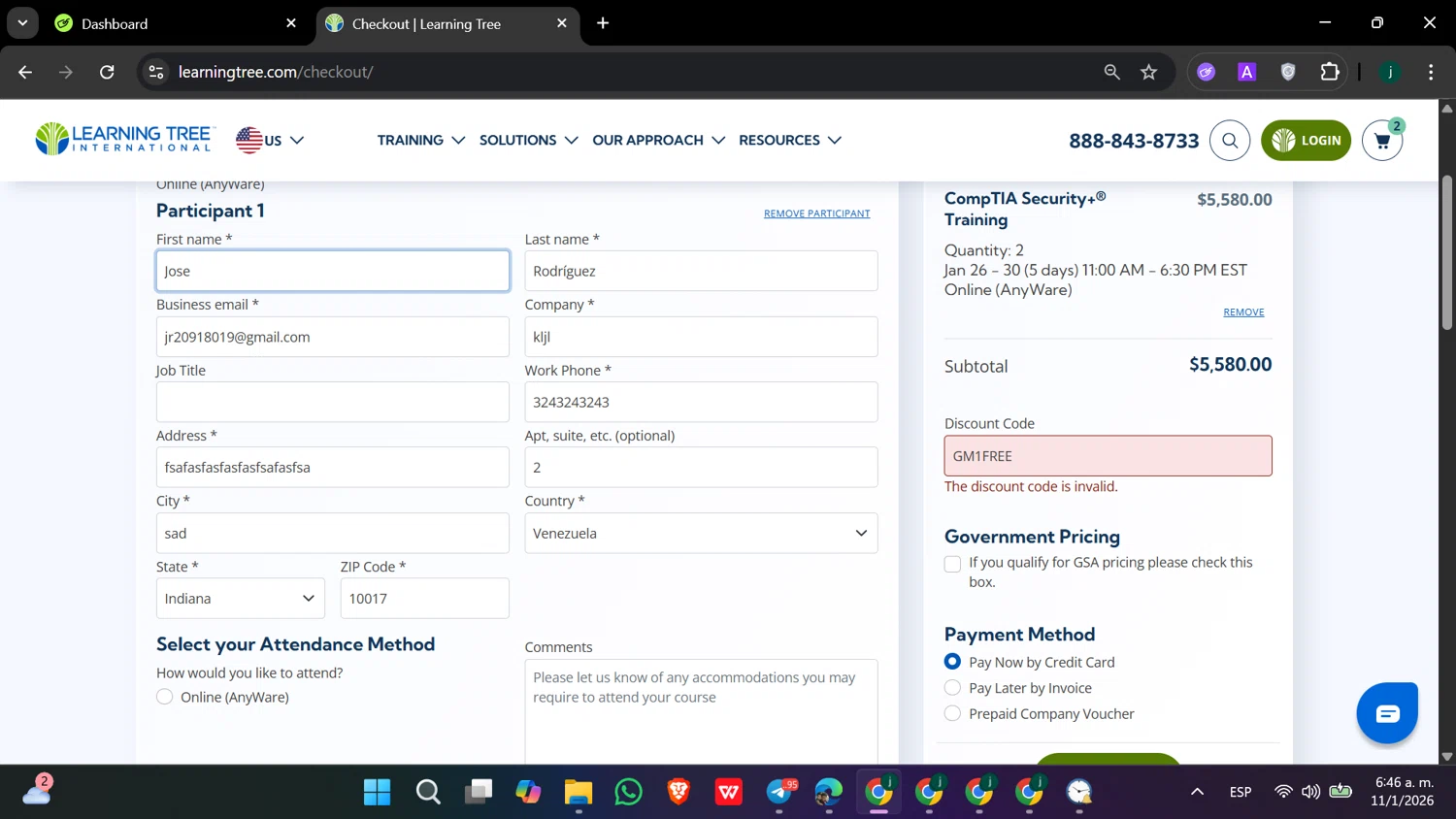This screenshot has height=819, width=1456.
Task: Open Telegram from the taskbar
Action: point(779,793)
